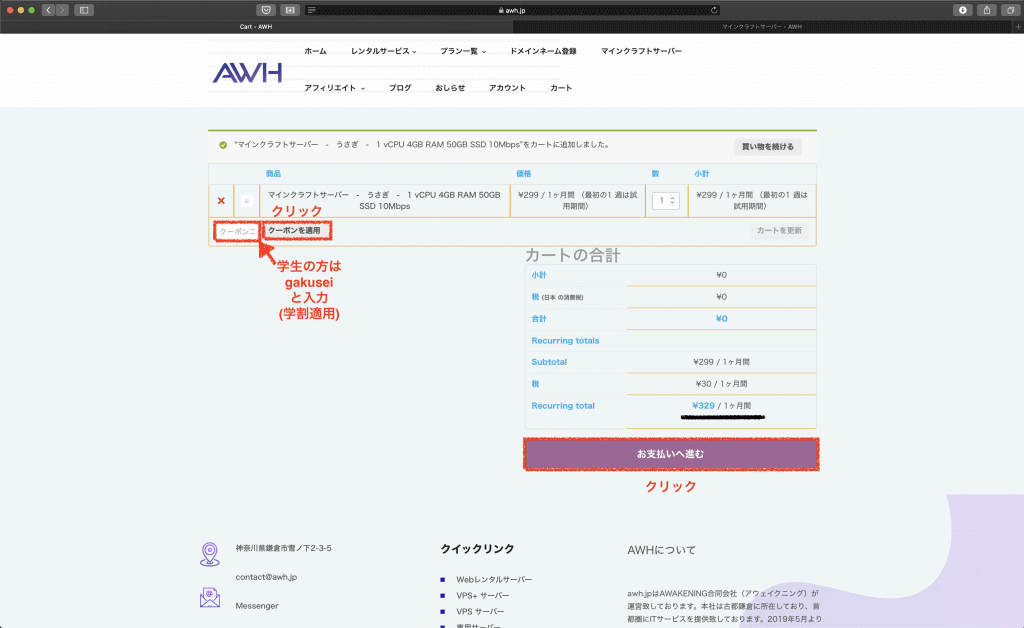Click the envelope contact icon
1024x628 pixels.
tap(210, 597)
